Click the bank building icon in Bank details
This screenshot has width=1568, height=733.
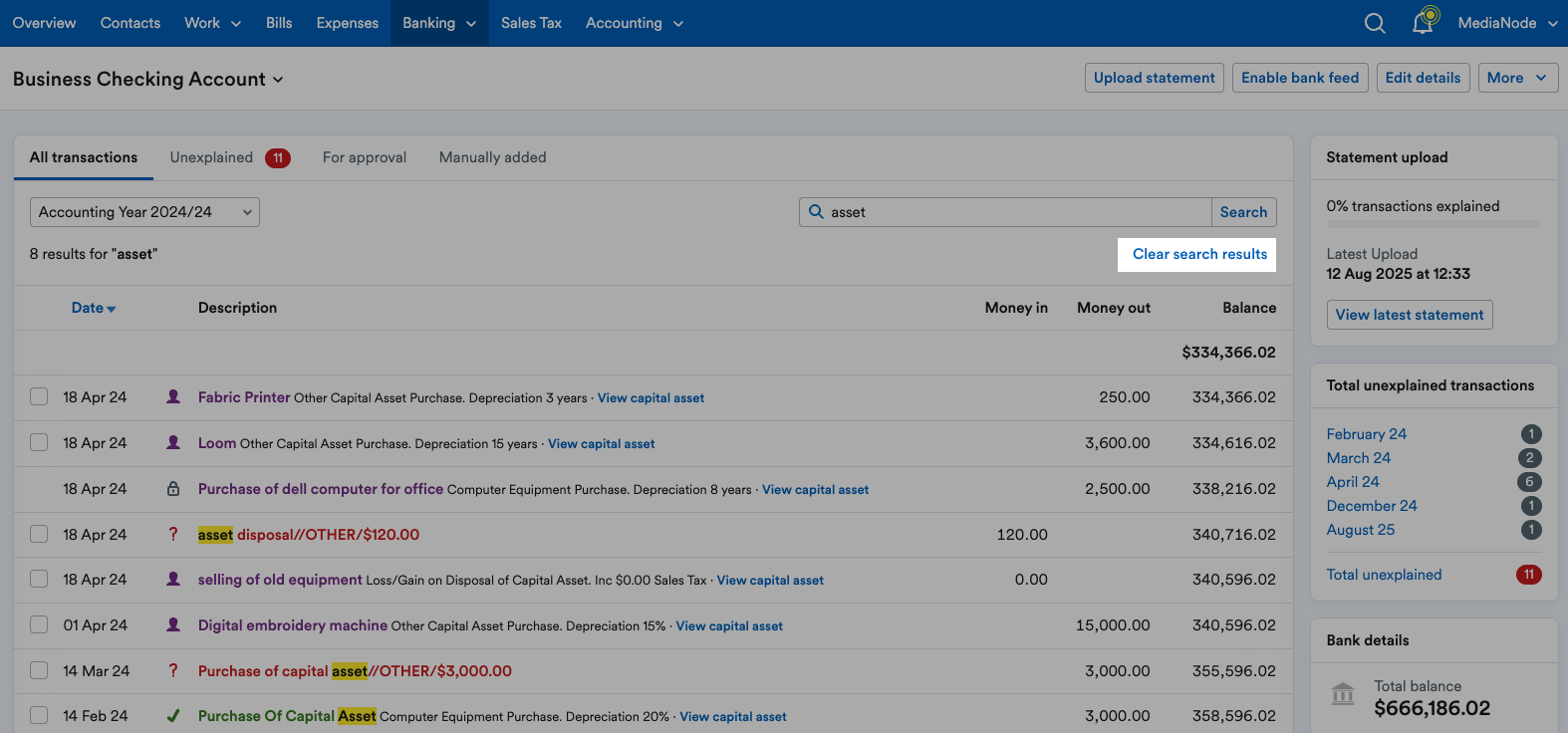click(x=1343, y=693)
